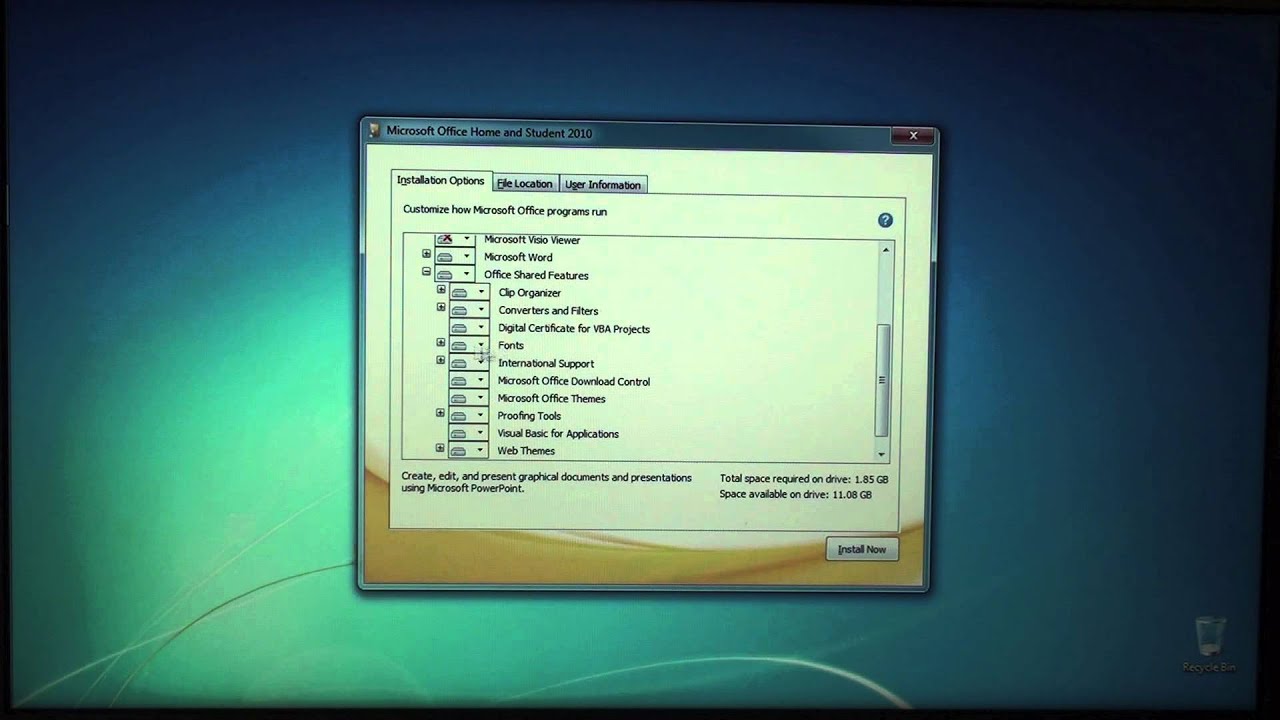Click the feature list scrollbar thumb
1280x720 pixels.
[882, 380]
